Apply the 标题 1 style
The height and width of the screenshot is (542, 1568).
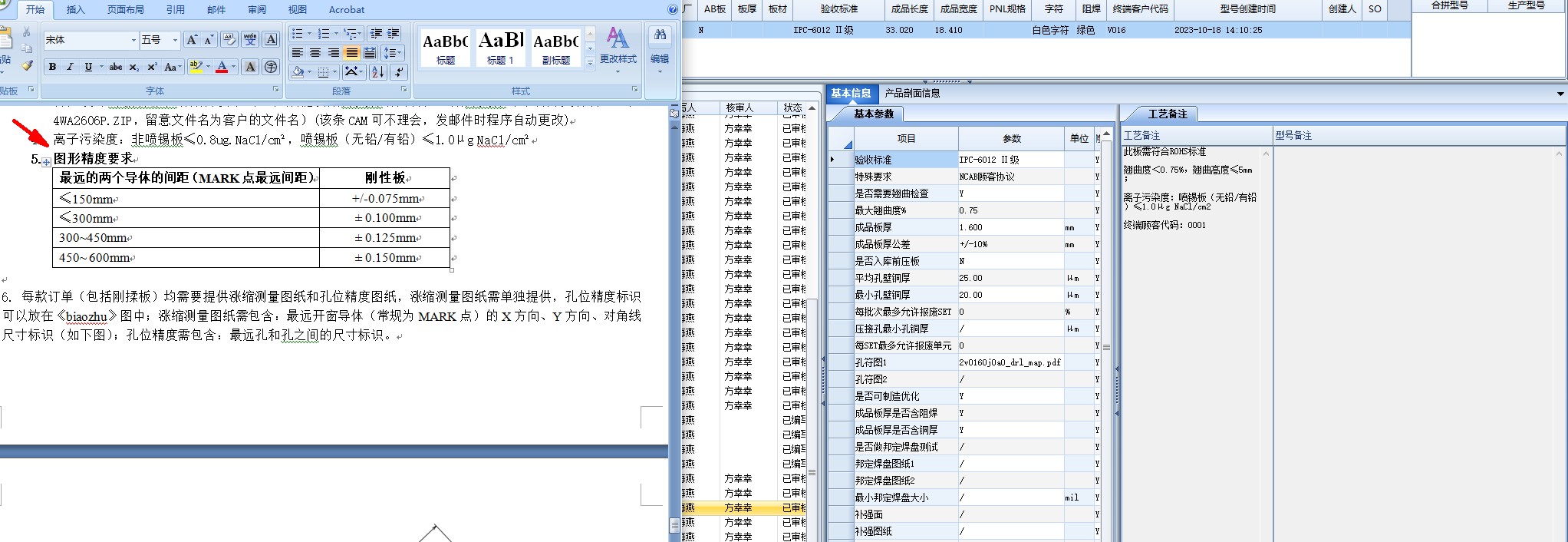click(500, 48)
